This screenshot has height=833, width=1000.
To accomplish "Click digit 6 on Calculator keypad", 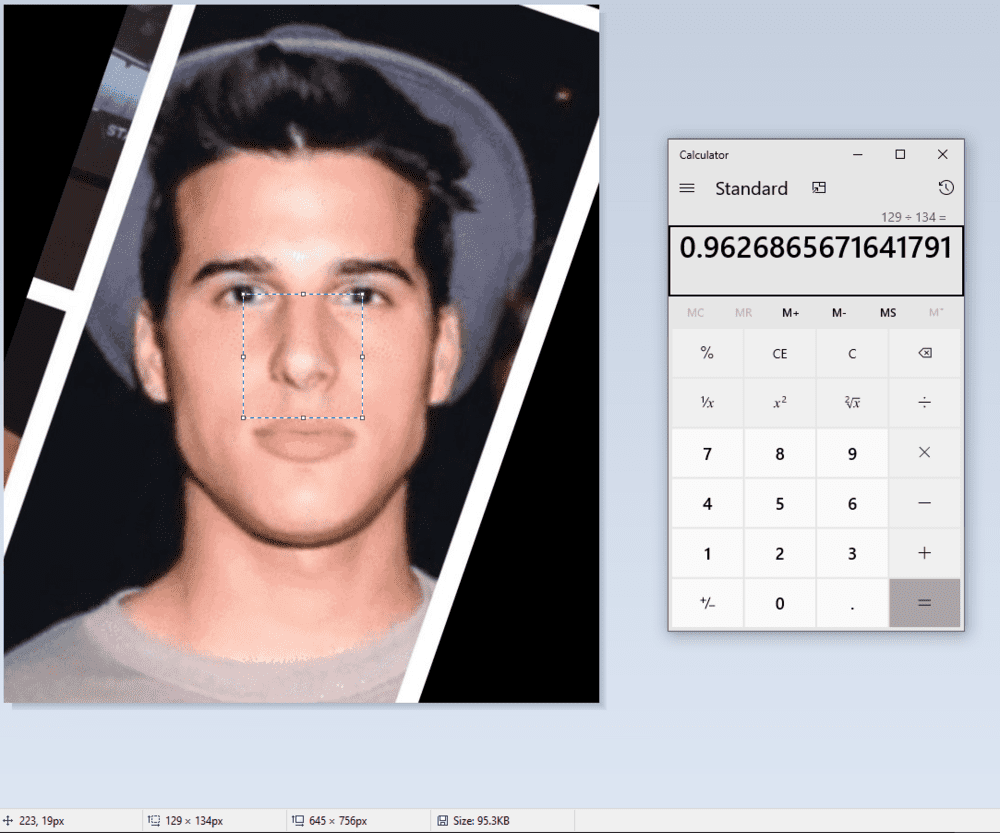I will pos(852,503).
